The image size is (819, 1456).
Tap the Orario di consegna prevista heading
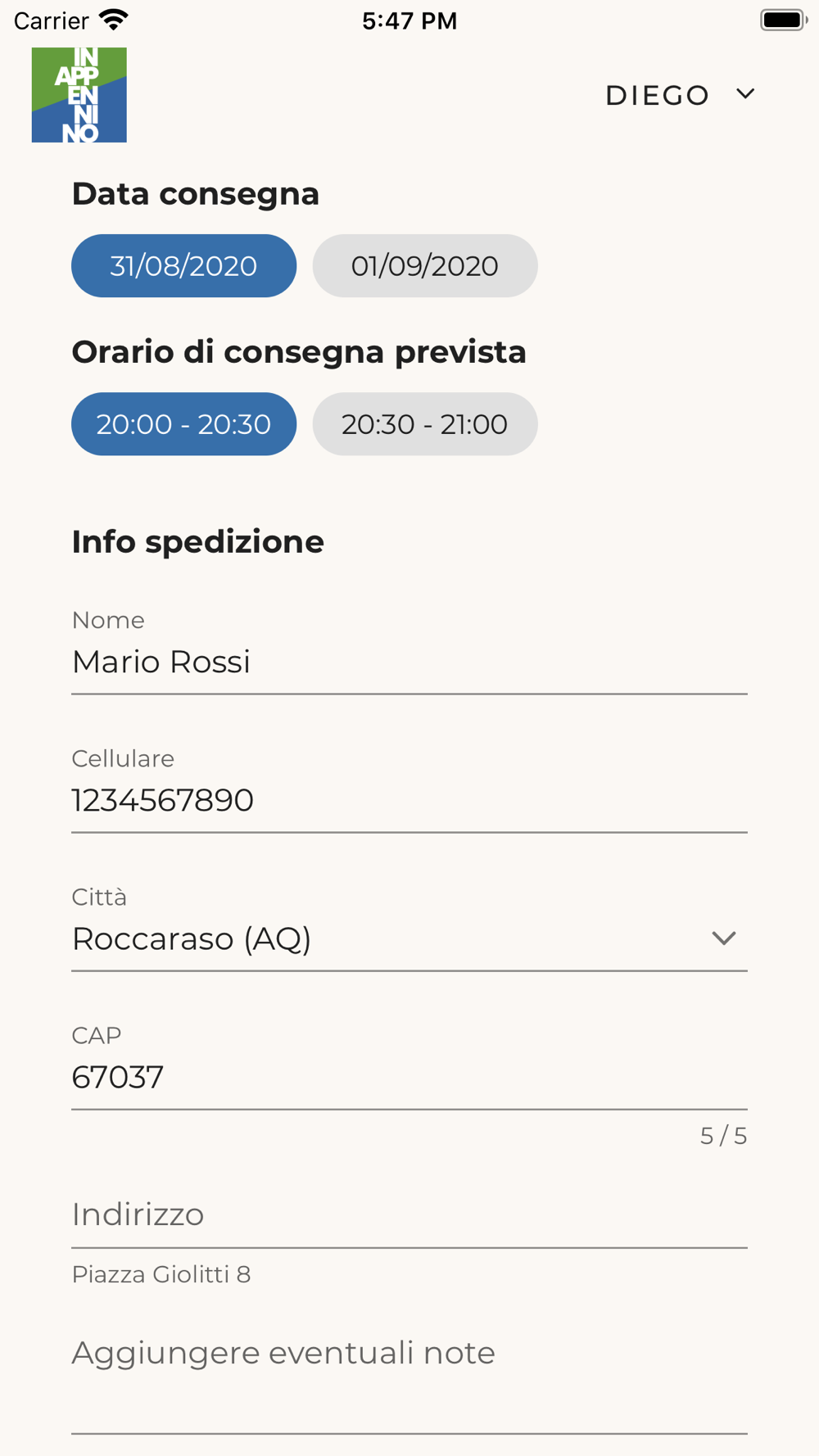[x=299, y=352]
